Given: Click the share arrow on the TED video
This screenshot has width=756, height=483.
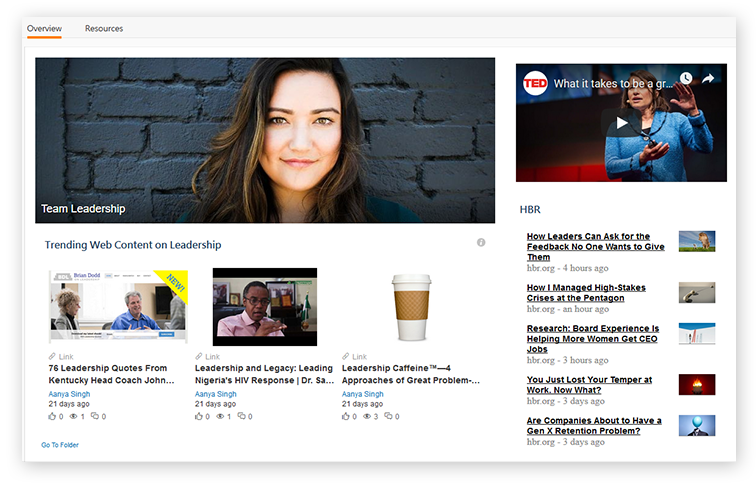Looking at the screenshot, I should click(708, 78).
